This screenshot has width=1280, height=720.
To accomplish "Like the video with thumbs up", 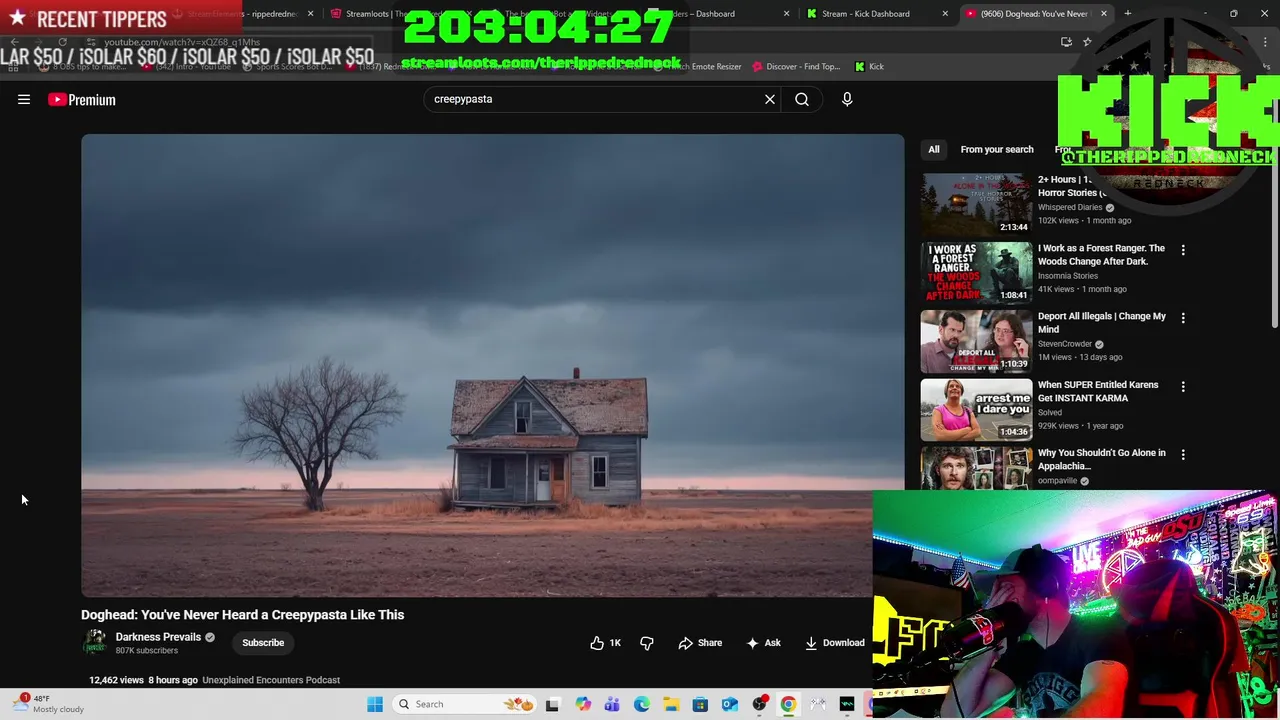I will [x=606, y=643].
